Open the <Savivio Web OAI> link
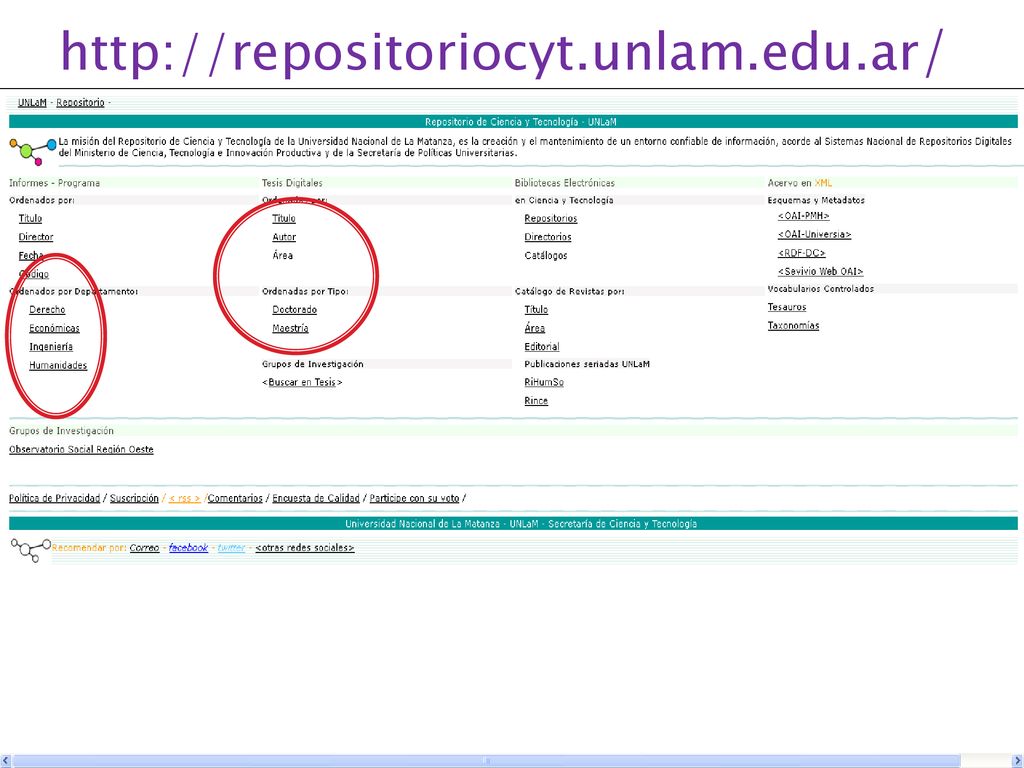The height and width of the screenshot is (768, 1024). point(820,272)
